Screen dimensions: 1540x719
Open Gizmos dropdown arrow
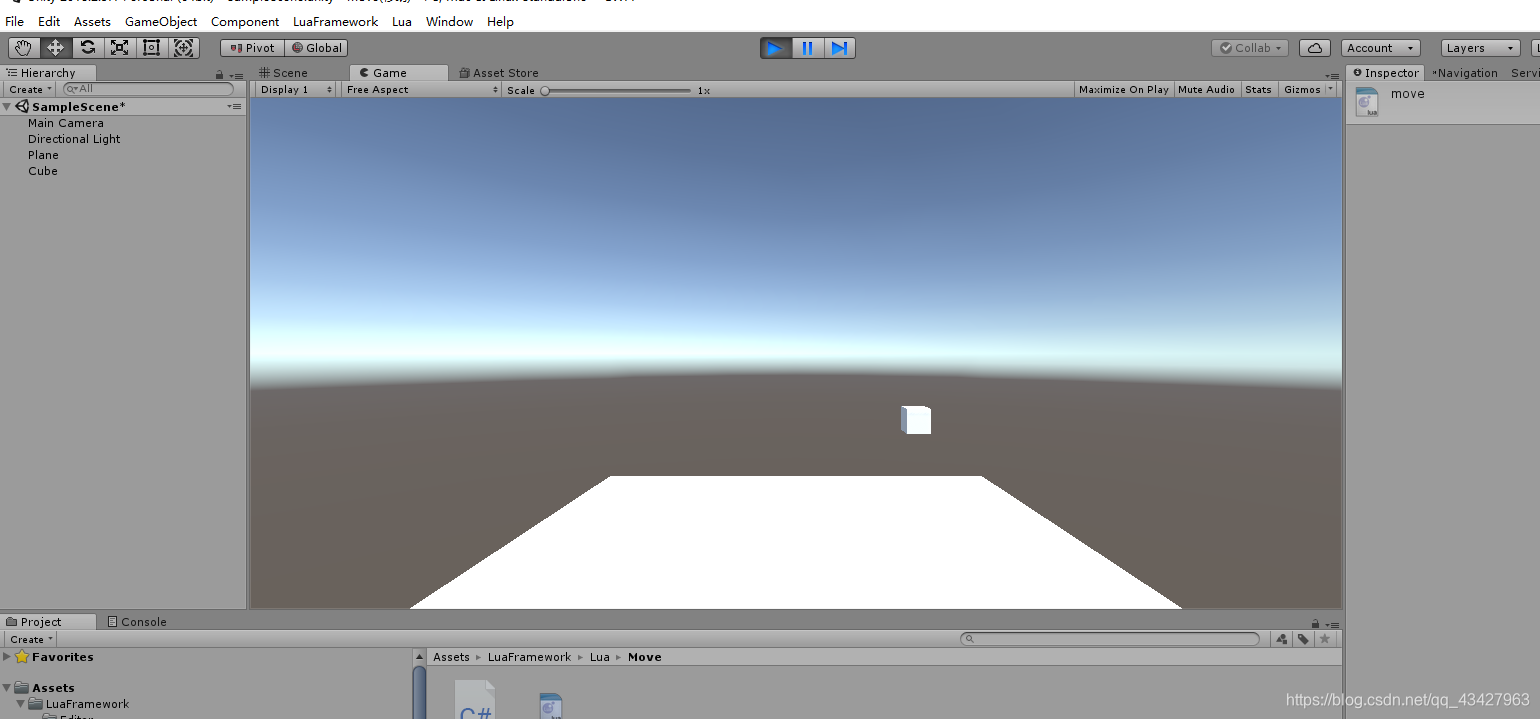point(1331,89)
